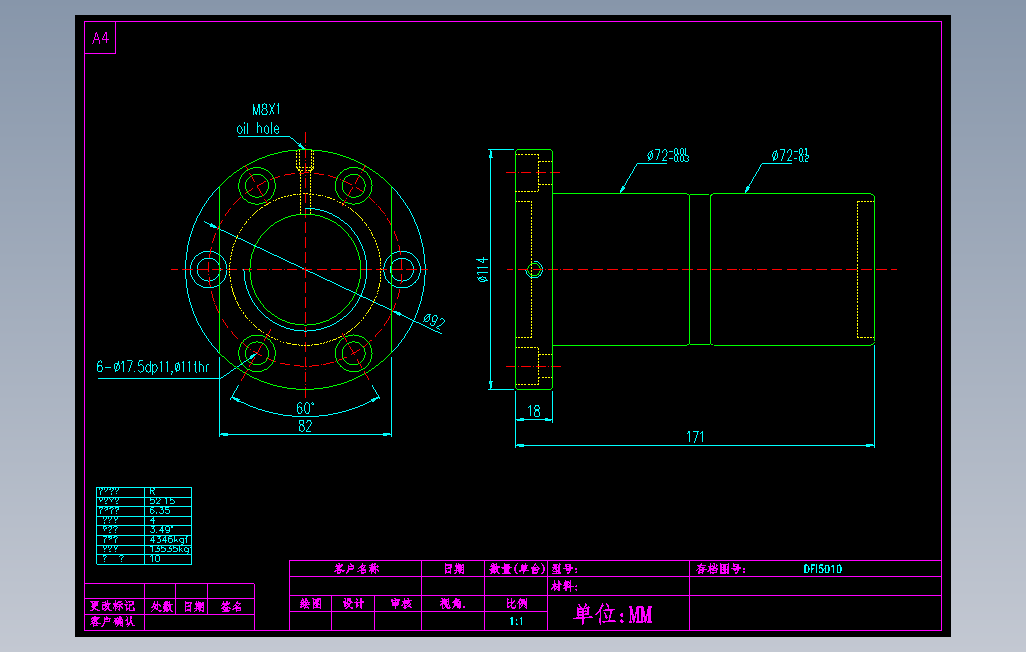Select the M8X1 thread annotation

tap(266, 109)
